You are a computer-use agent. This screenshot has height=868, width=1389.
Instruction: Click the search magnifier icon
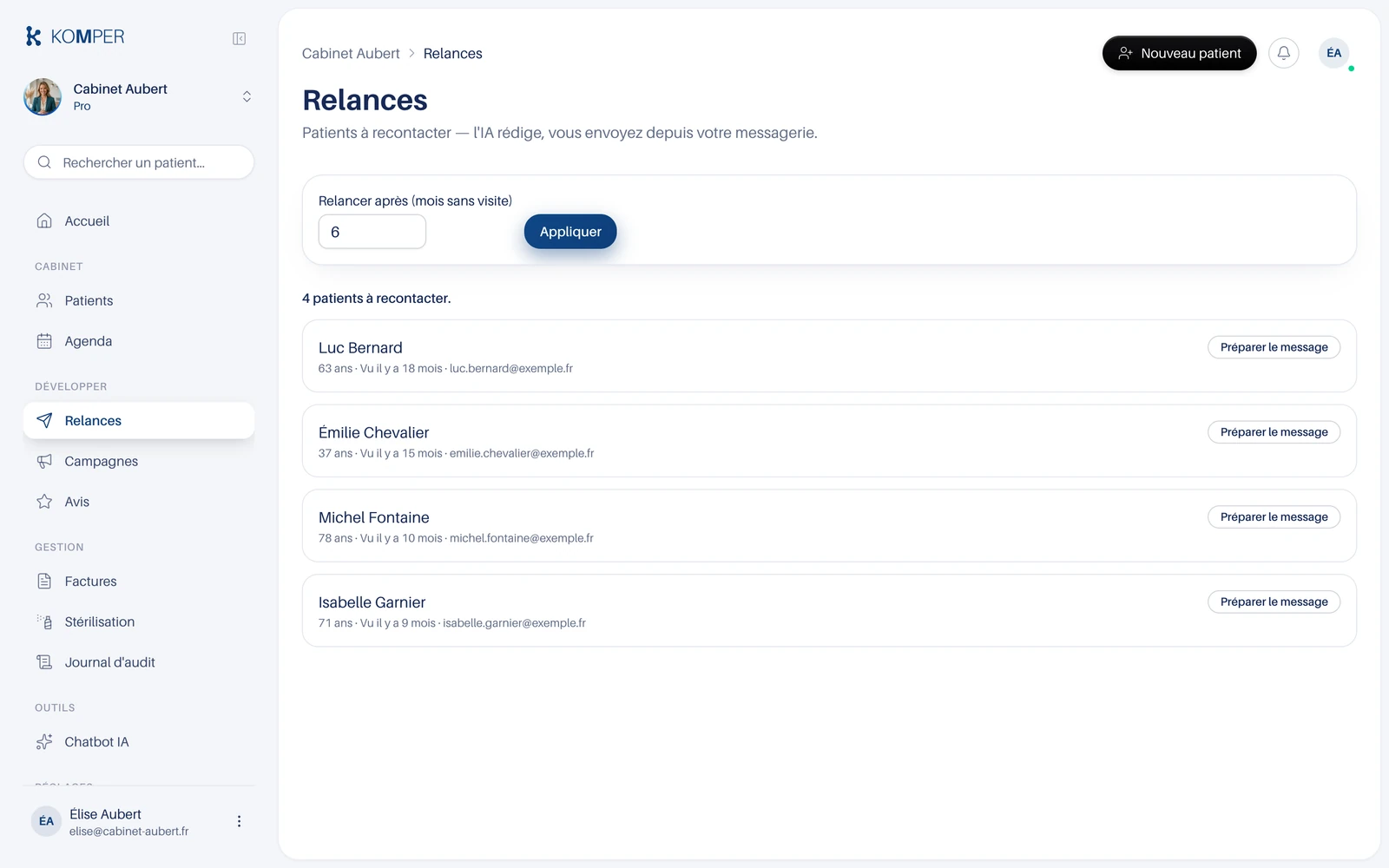44,162
